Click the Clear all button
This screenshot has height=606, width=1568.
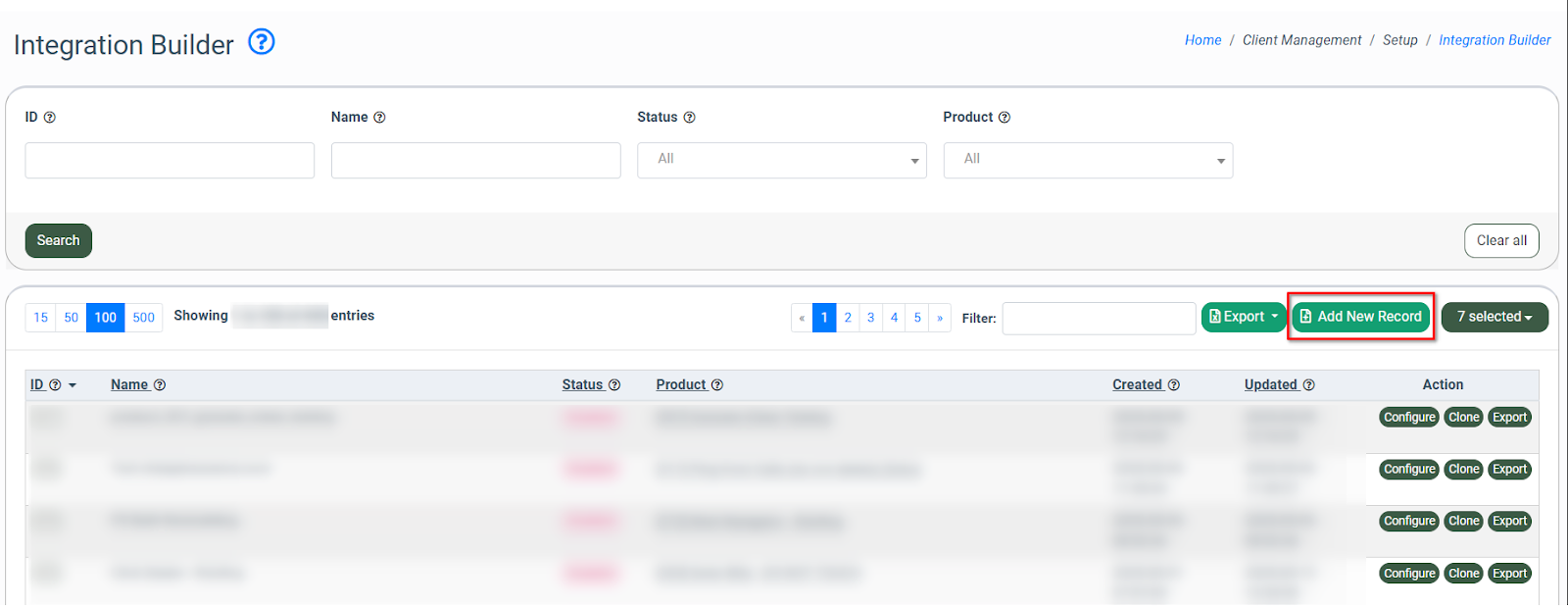(1500, 241)
